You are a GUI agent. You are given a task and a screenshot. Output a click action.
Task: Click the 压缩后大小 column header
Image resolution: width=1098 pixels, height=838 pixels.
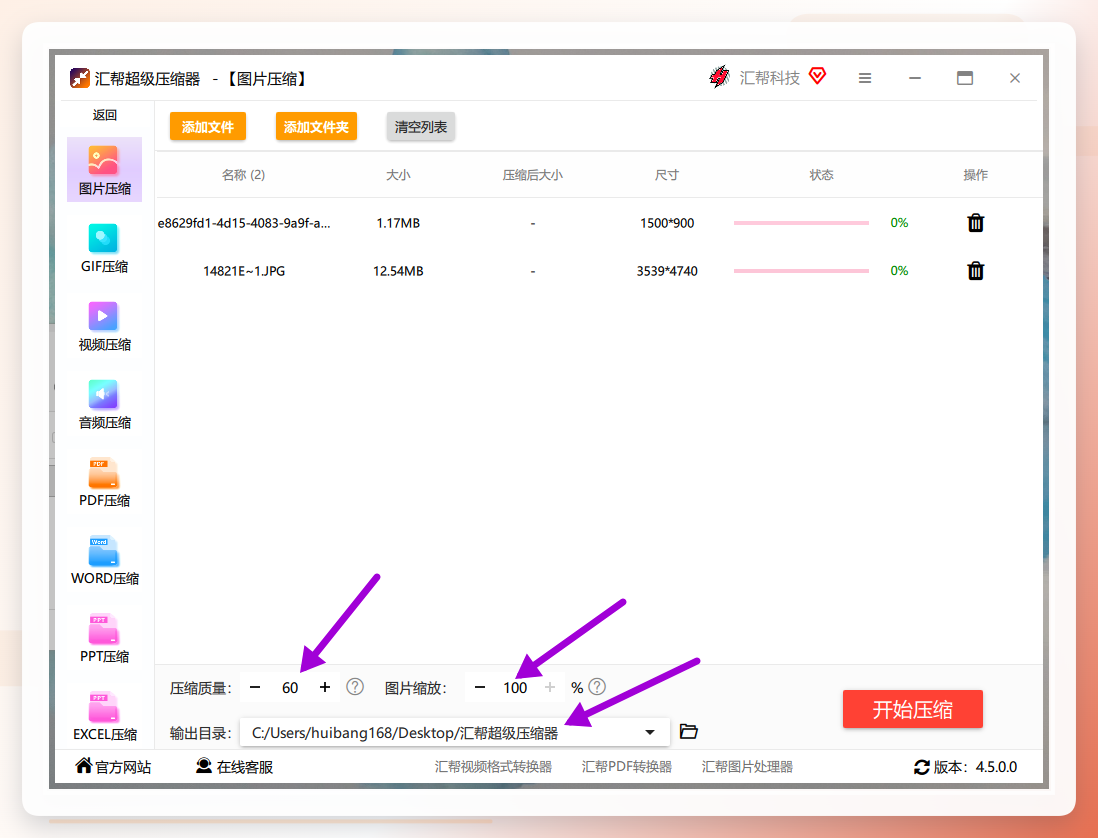coord(533,174)
